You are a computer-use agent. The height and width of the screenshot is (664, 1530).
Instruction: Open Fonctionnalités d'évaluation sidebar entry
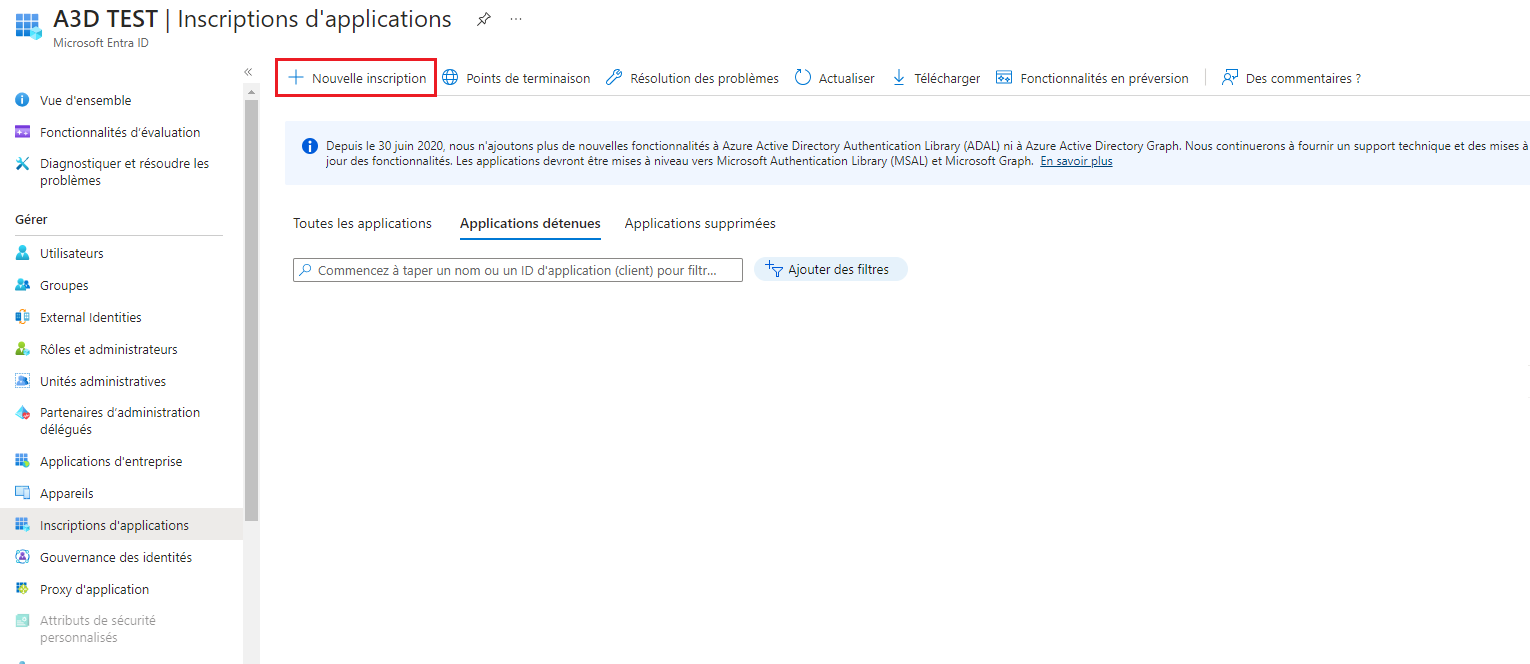coord(121,132)
